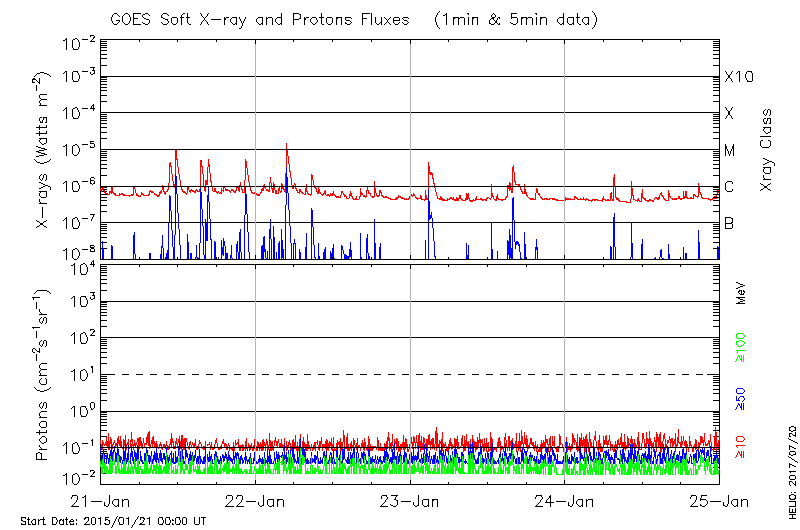Click the C class label on right axis
The image size is (800, 530).
pyautogui.click(x=729, y=187)
